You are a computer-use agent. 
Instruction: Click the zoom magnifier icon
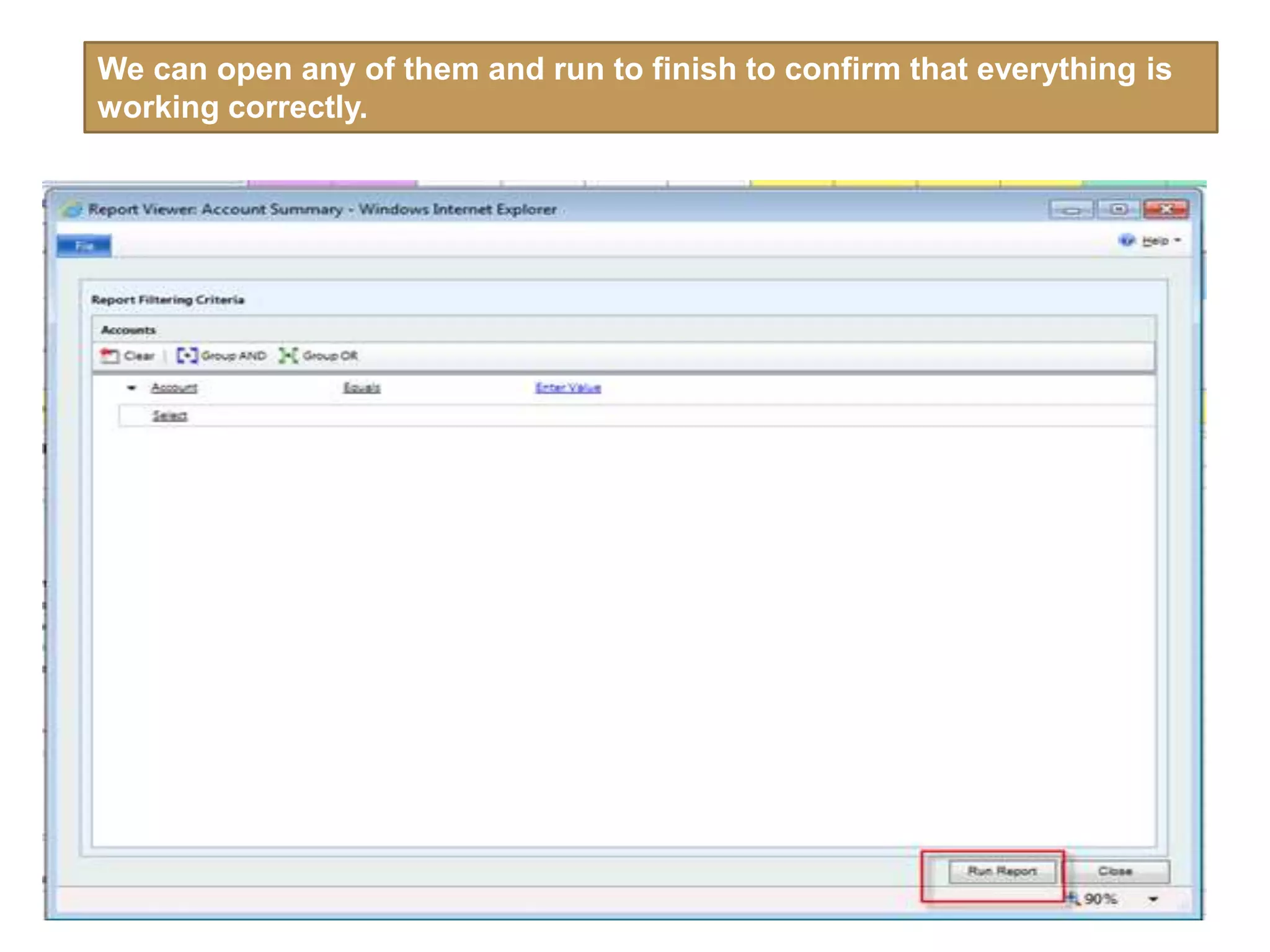pyautogui.click(x=1073, y=899)
